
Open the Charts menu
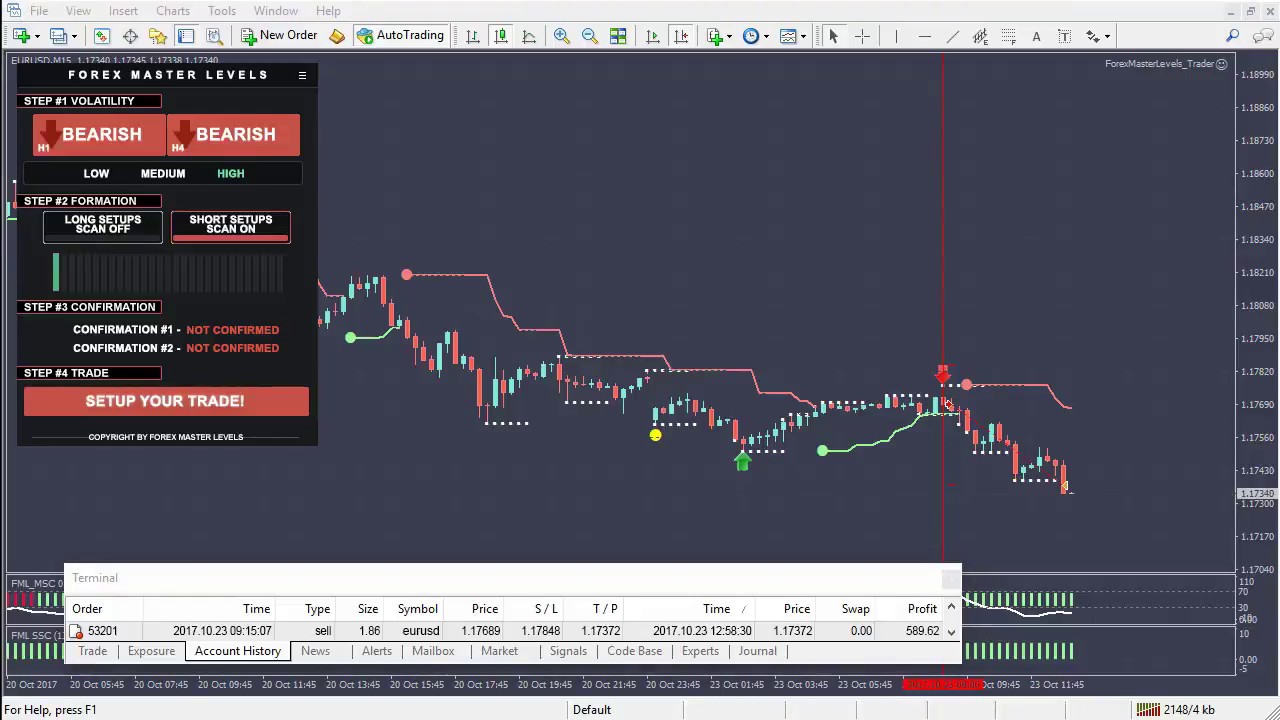[172, 11]
